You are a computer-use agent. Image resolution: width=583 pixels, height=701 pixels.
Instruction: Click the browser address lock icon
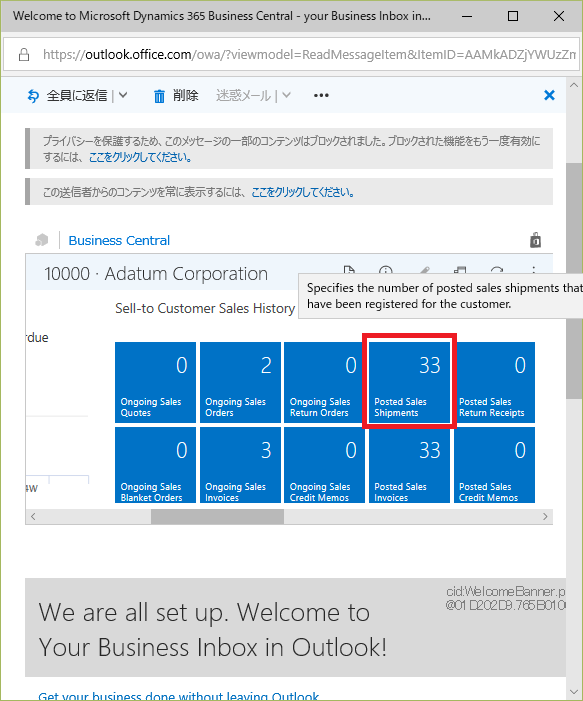click(24, 55)
